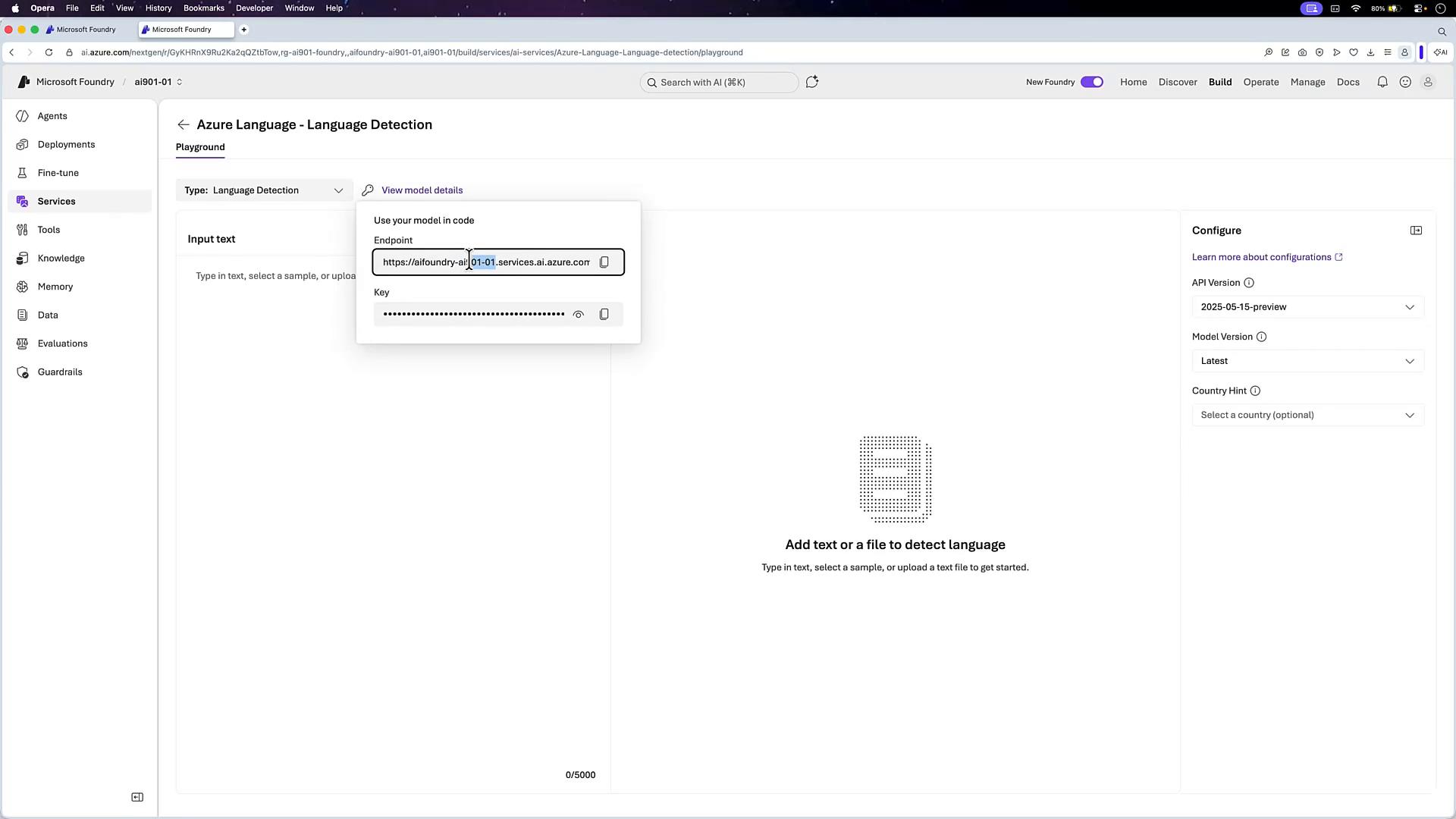Click the Wi-Fi status icon
1456x819 pixels.
pyautogui.click(x=1356, y=8)
